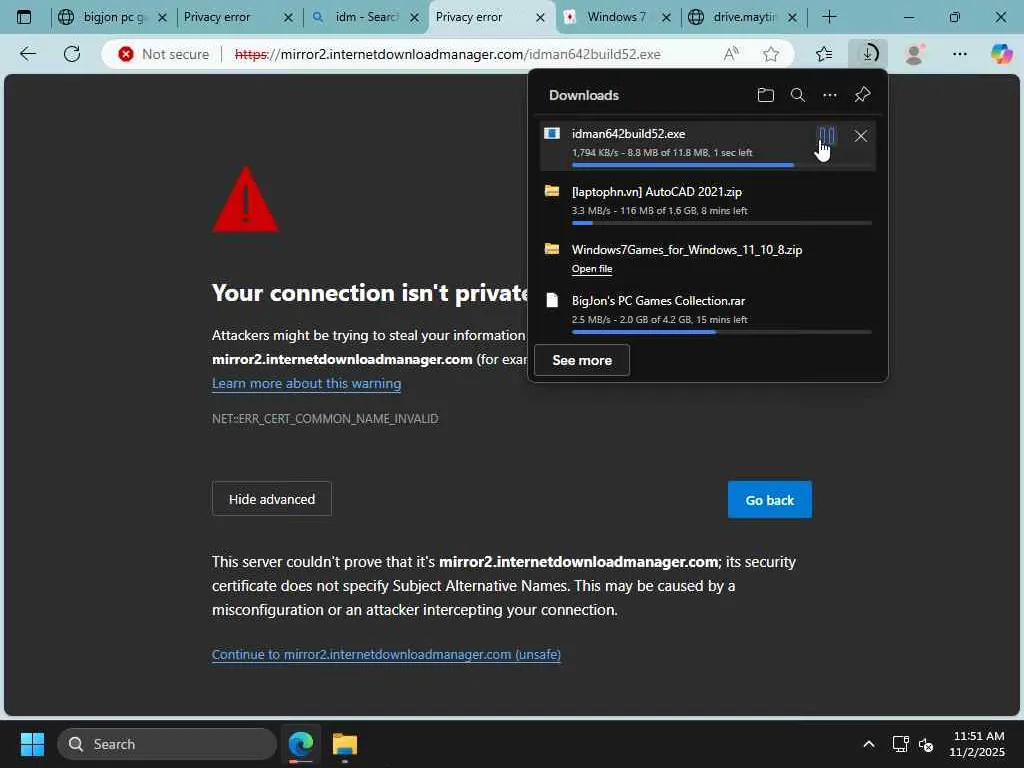
Task: Switch to the drive.maytin tab
Action: [744, 17]
